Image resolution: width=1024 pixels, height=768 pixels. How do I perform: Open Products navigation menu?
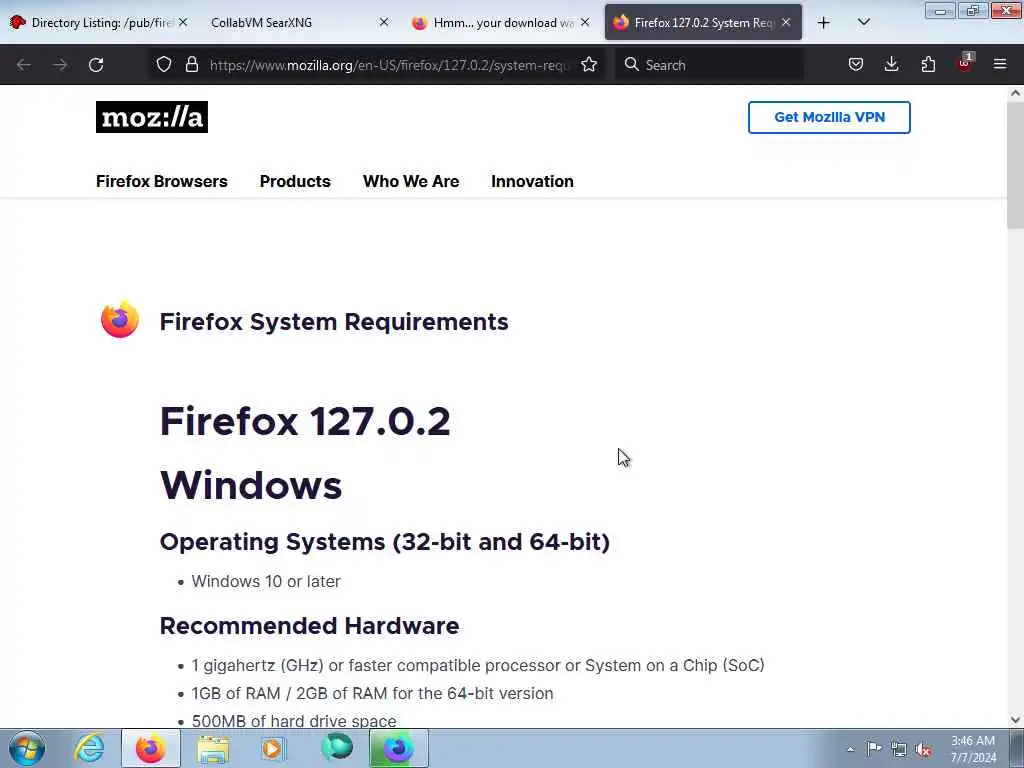295,182
